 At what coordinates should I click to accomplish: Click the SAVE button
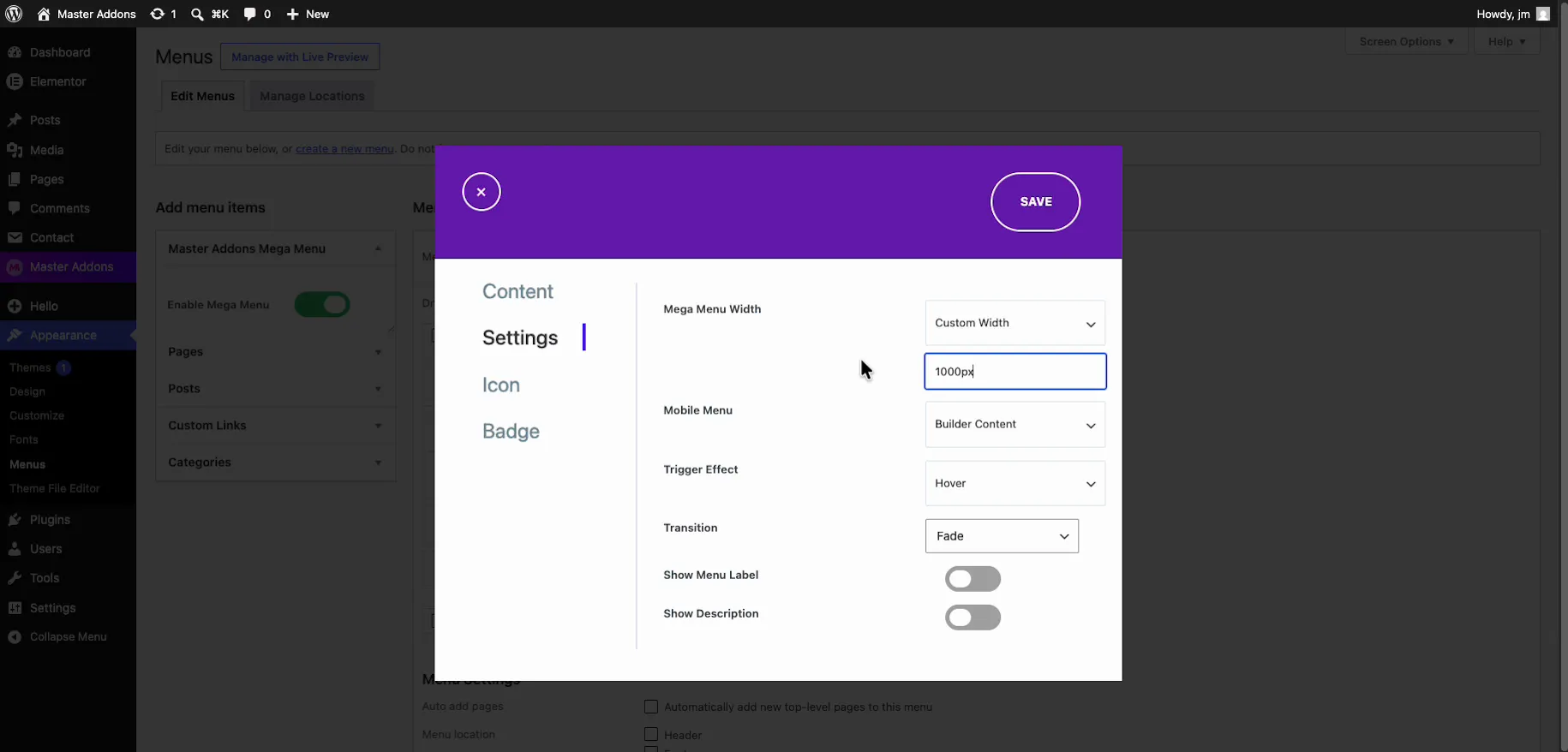[1035, 202]
